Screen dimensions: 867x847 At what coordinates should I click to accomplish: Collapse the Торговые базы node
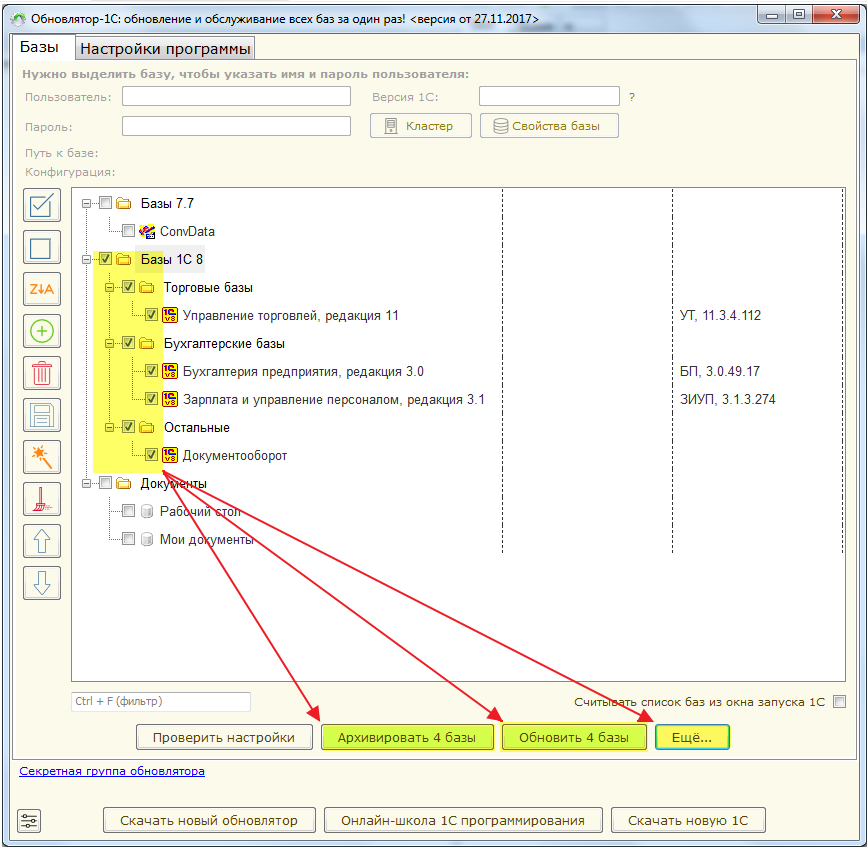[109, 287]
